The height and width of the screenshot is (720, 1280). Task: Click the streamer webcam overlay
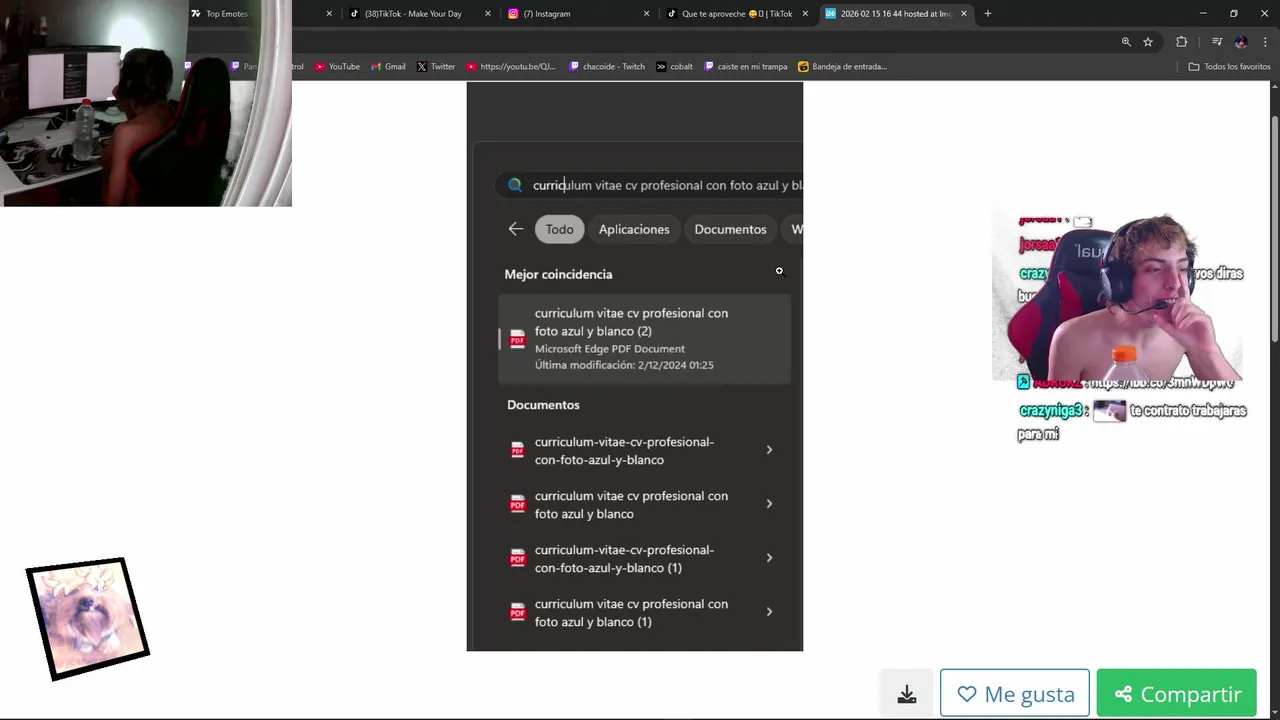tap(1117, 296)
